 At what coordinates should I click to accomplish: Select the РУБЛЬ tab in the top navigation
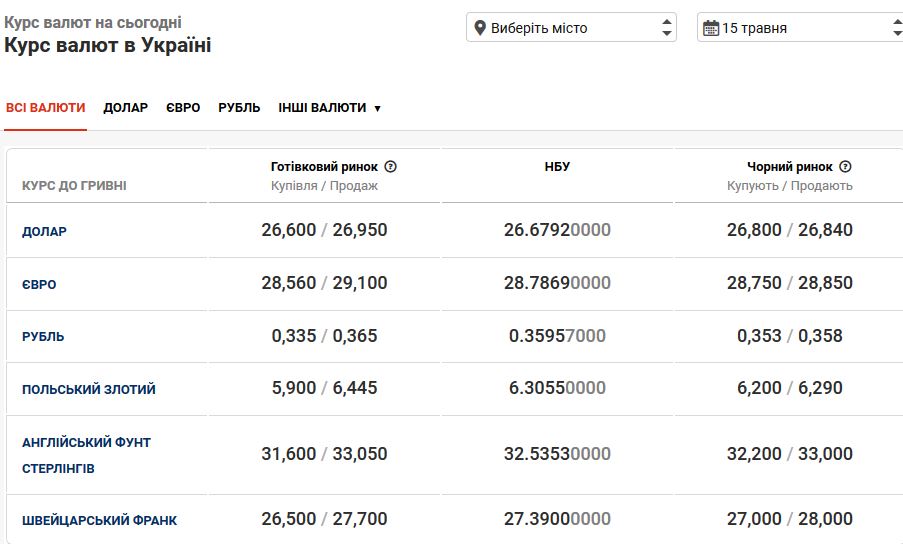239,108
